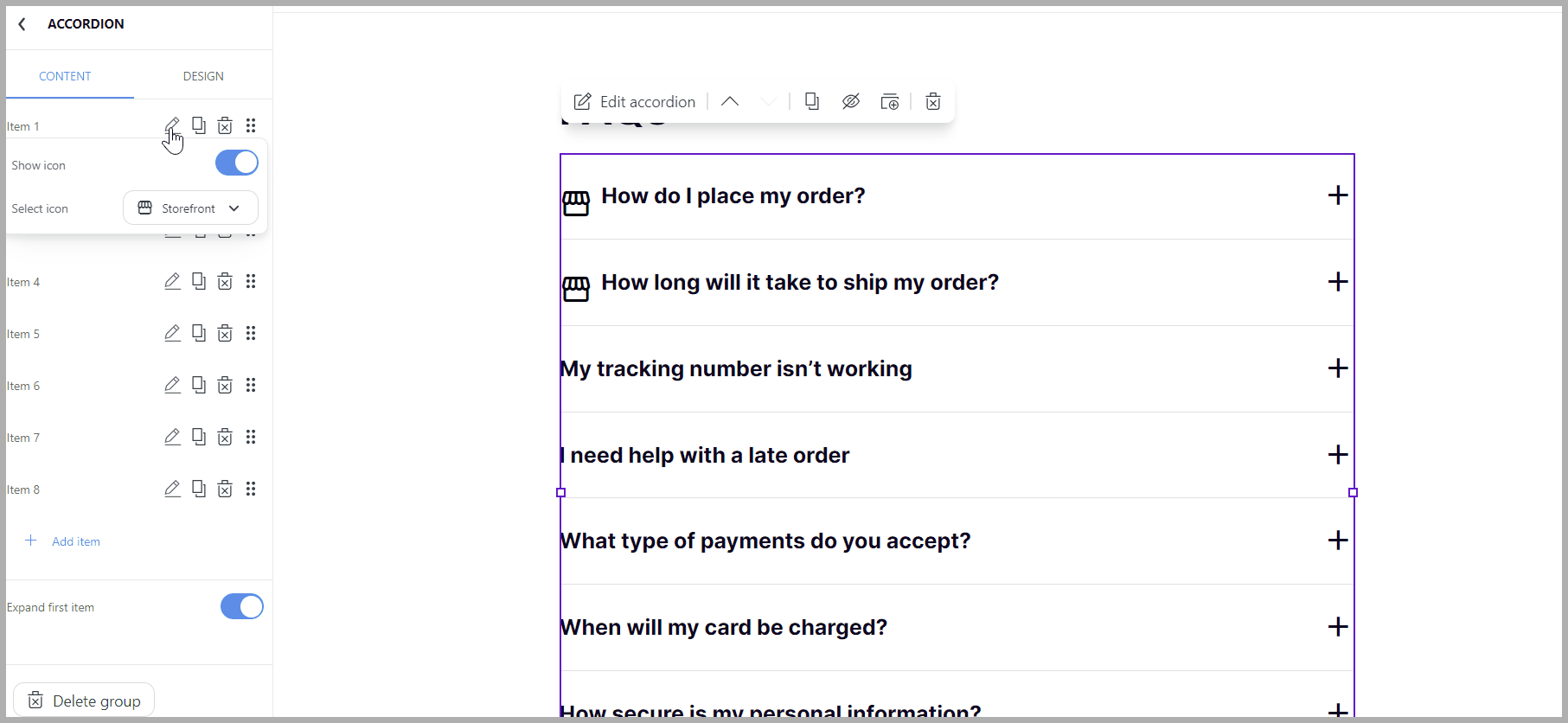
Task: Duplicate Item 1
Action: pyautogui.click(x=199, y=125)
